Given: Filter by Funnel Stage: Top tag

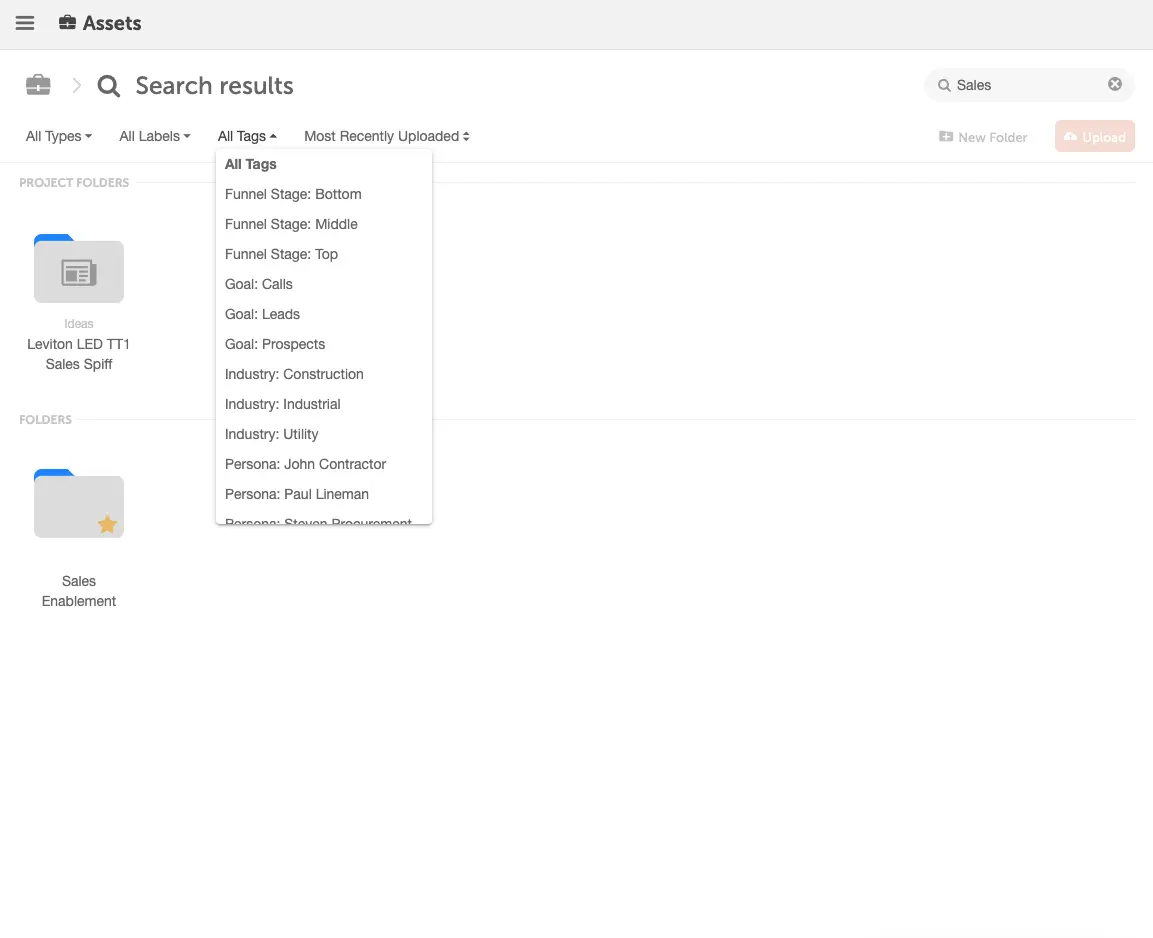Looking at the screenshot, I should (324, 254).
